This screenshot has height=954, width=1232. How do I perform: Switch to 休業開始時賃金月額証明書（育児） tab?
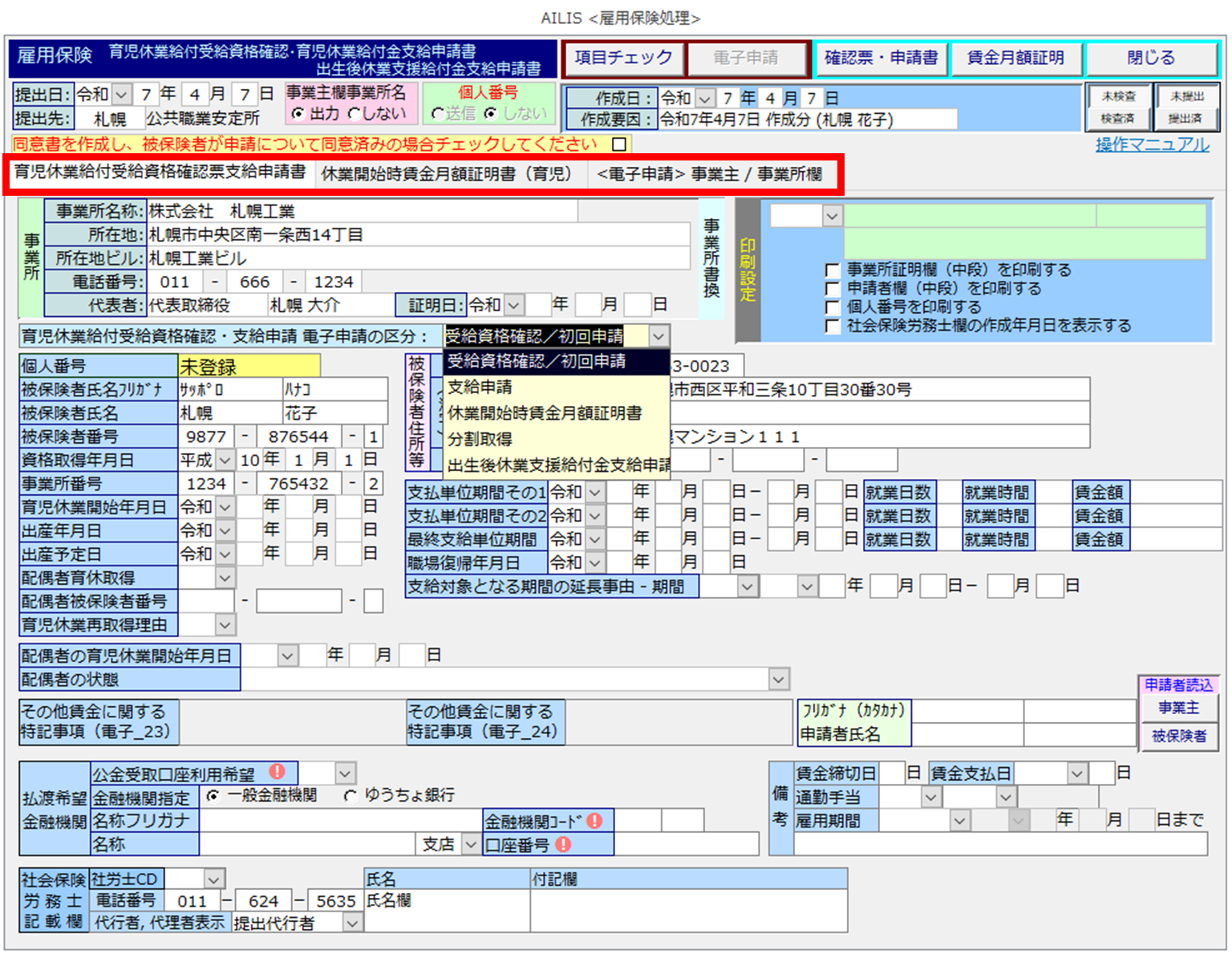pos(446,174)
